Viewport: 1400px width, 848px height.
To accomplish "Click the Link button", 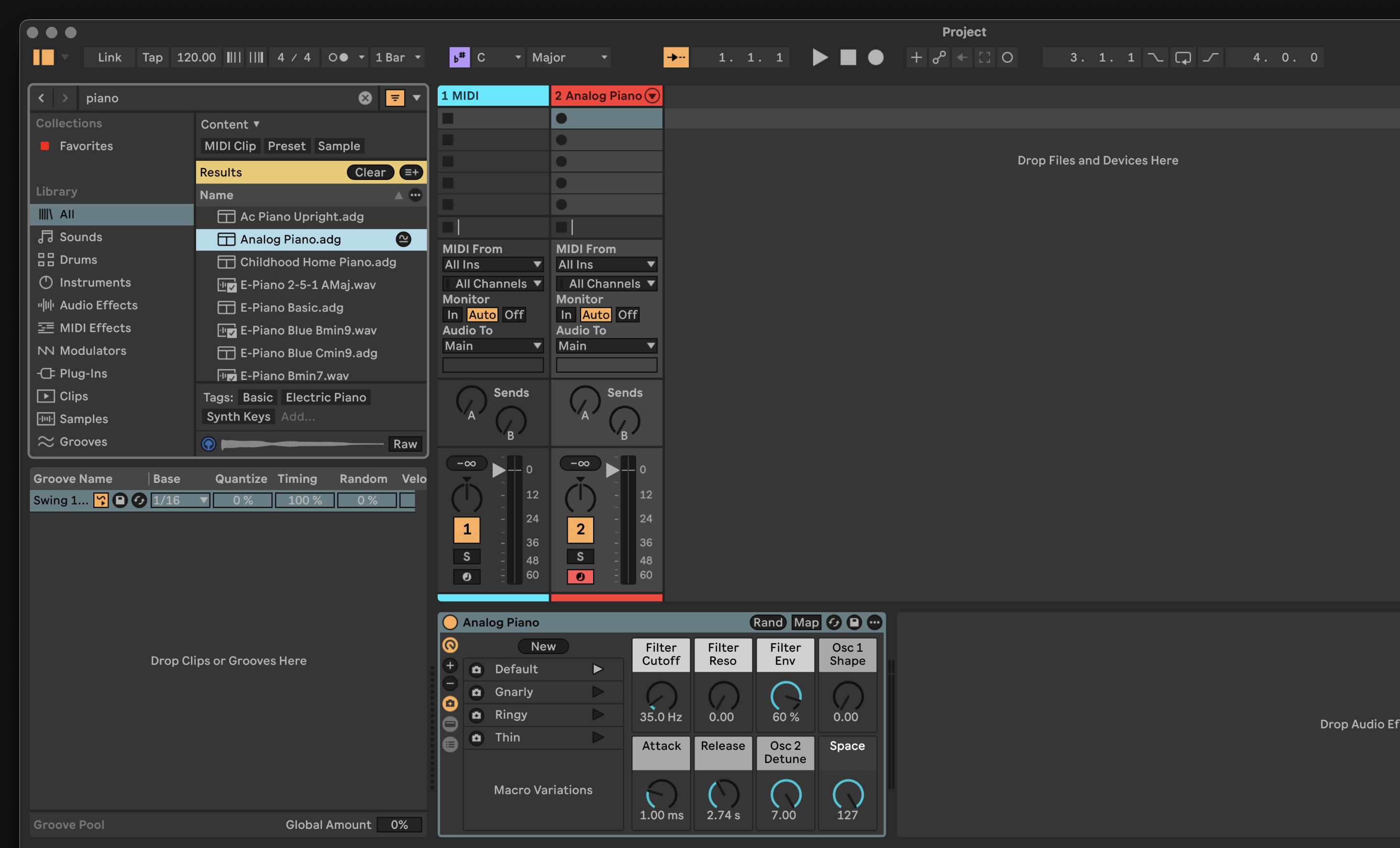I will pos(110,57).
